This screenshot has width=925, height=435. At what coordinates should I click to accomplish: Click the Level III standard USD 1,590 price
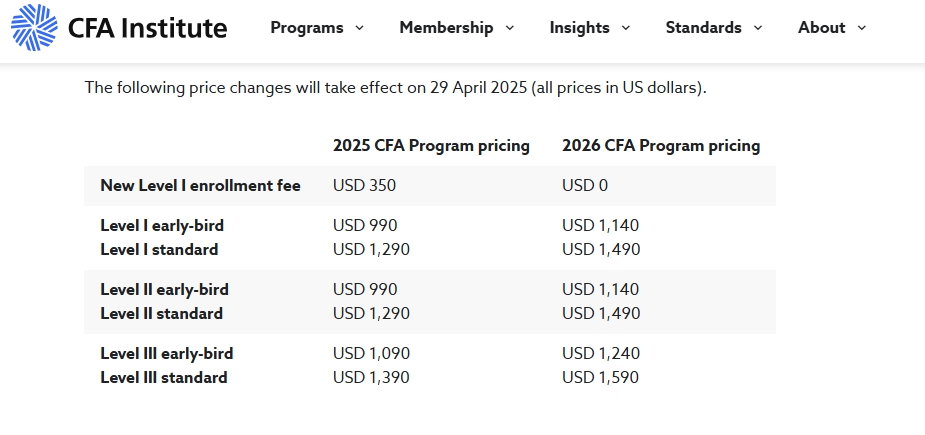pyautogui.click(x=601, y=378)
